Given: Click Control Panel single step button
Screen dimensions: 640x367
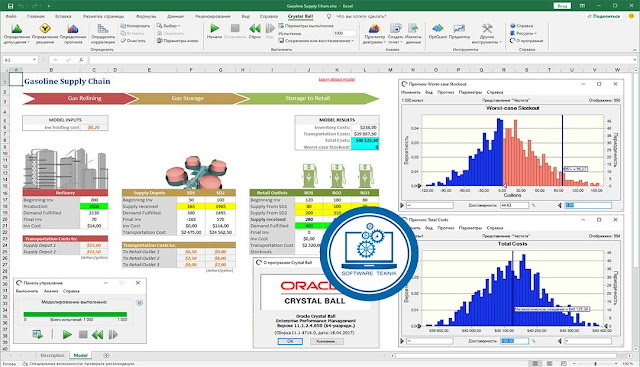Looking at the screenshot, I should [113, 335].
